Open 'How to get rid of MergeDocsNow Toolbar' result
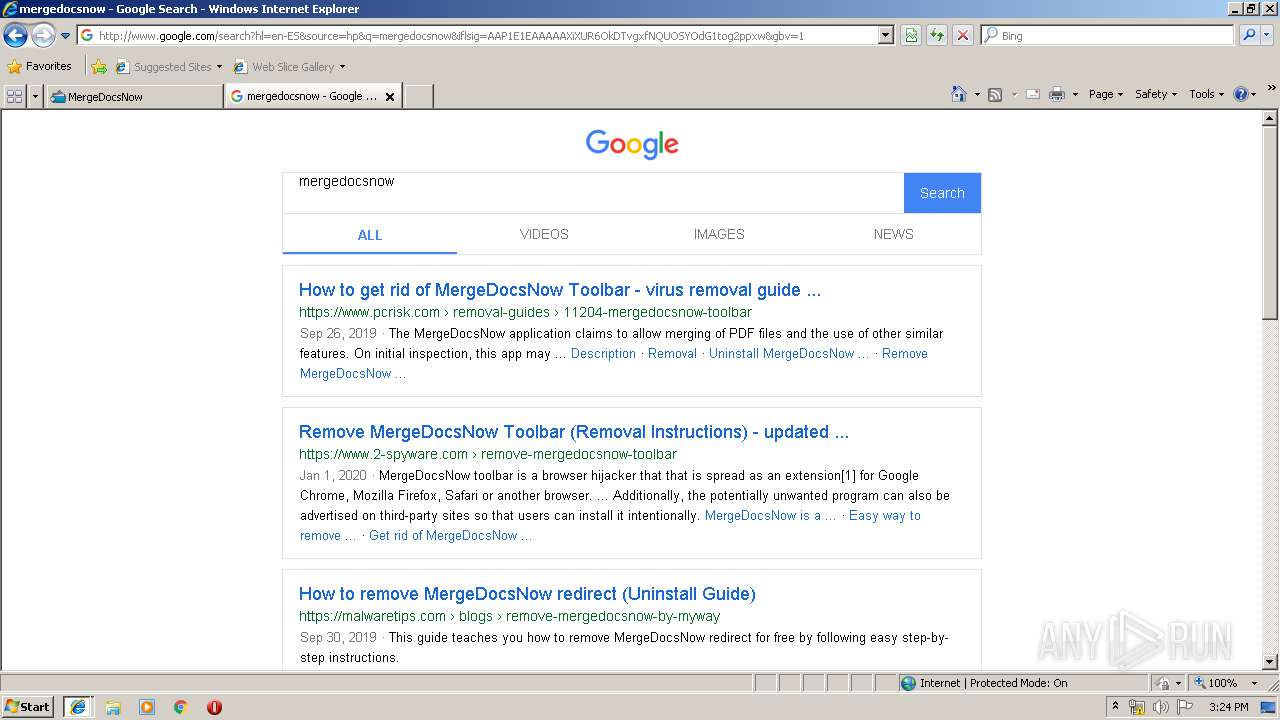This screenshot has width=1280, height=720. point(560,290)
